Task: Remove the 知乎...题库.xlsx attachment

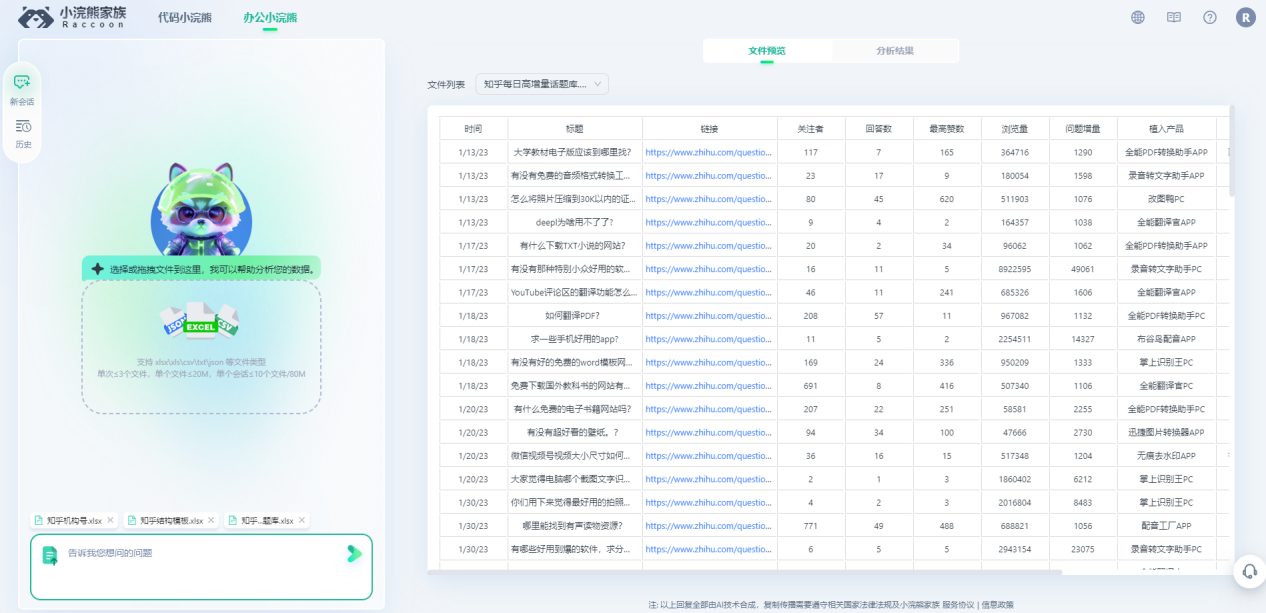Action: click(303, 520)
